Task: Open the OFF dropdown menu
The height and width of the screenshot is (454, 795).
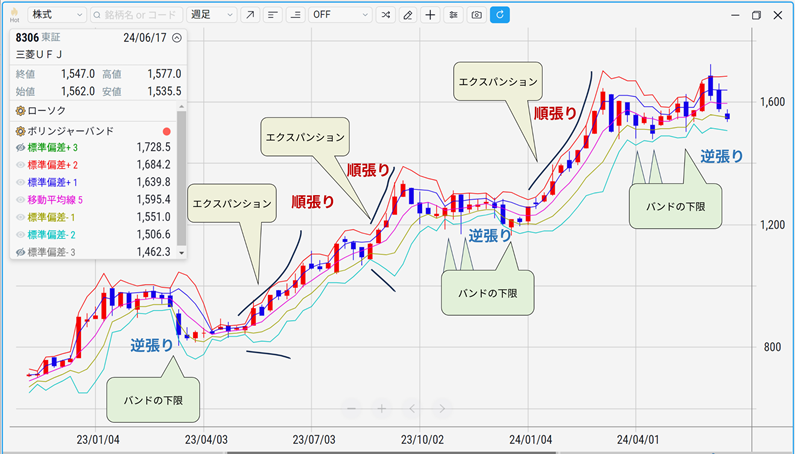Action: (x=340, y=15)
